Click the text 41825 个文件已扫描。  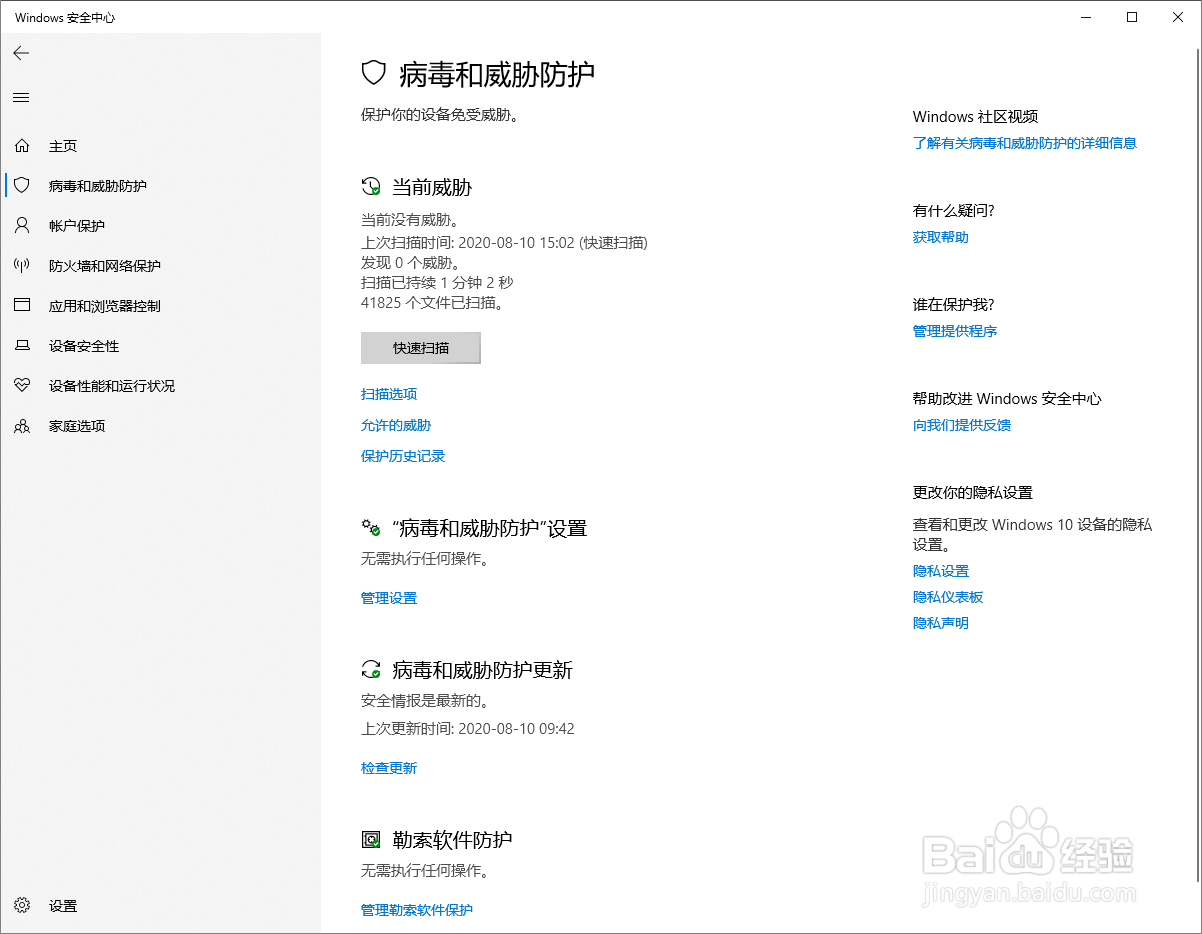coord(434,303)
